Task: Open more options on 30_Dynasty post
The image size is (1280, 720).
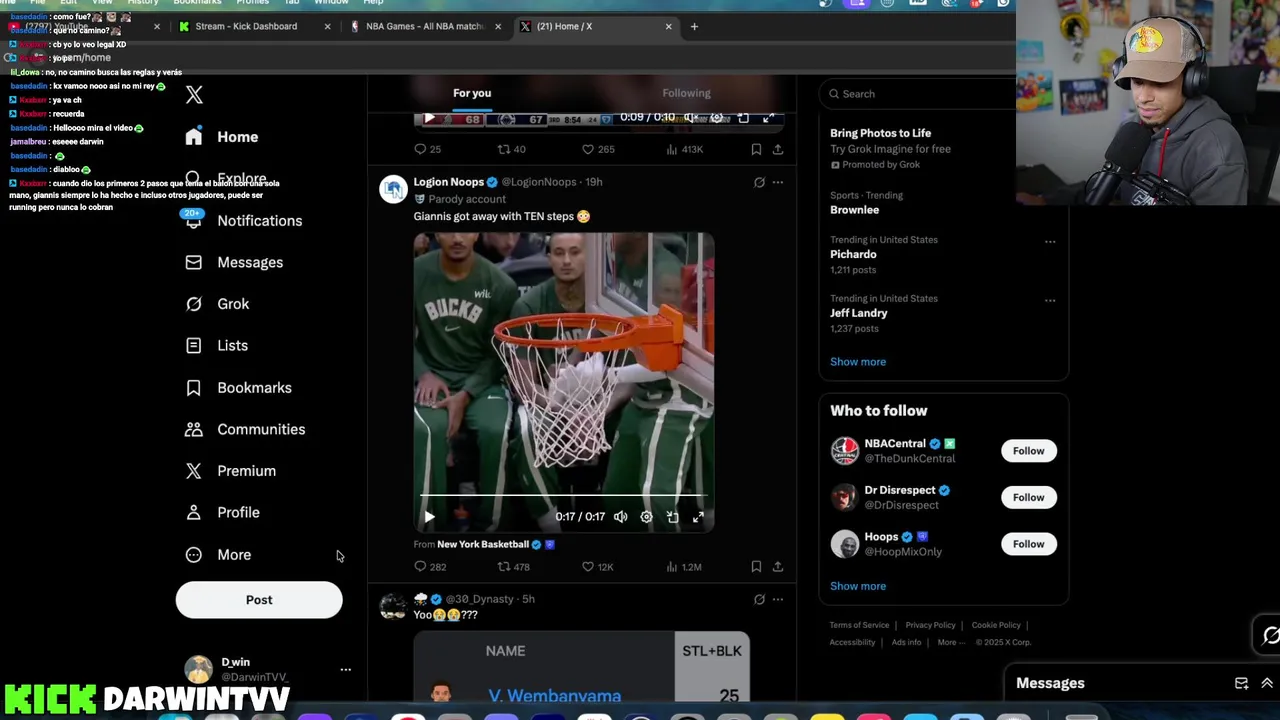Action: pyautogui.click(x=777, y=600)
